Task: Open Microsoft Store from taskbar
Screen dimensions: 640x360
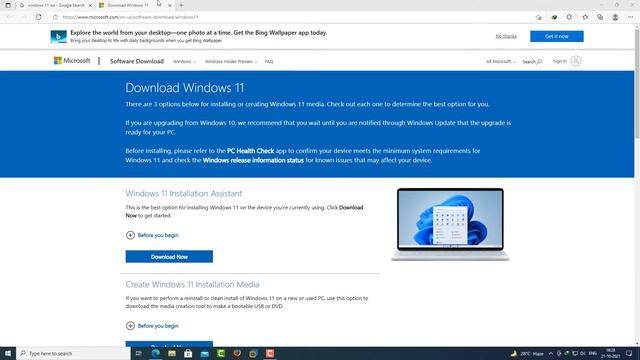Action: point(188,353)
